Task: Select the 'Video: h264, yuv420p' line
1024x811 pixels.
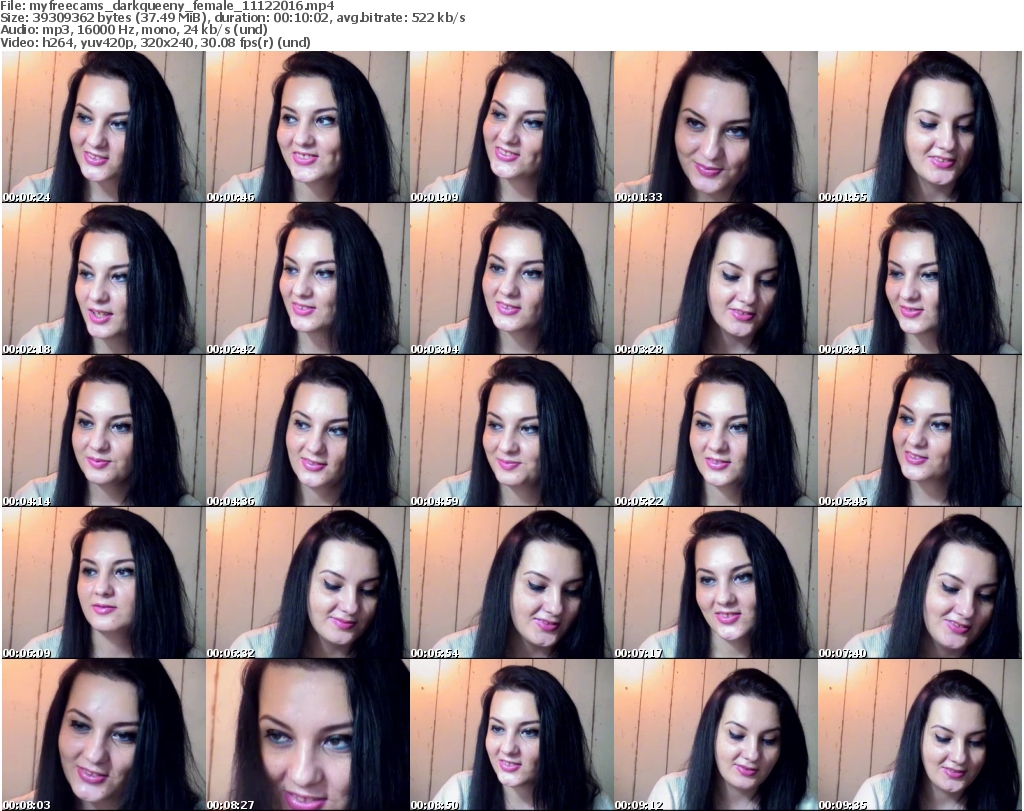Action: coord(155,42)
